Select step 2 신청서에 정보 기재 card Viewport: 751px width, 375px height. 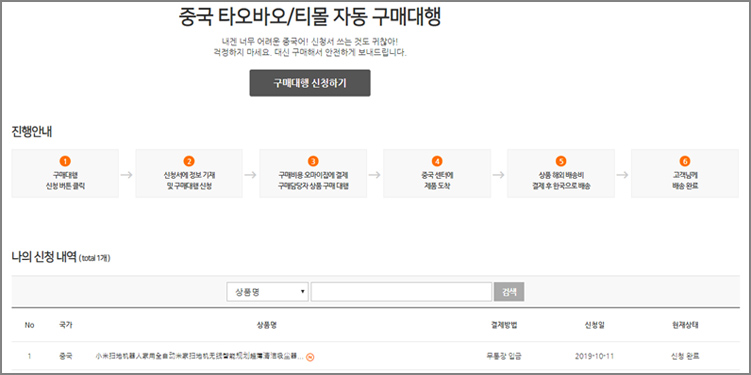189,173
